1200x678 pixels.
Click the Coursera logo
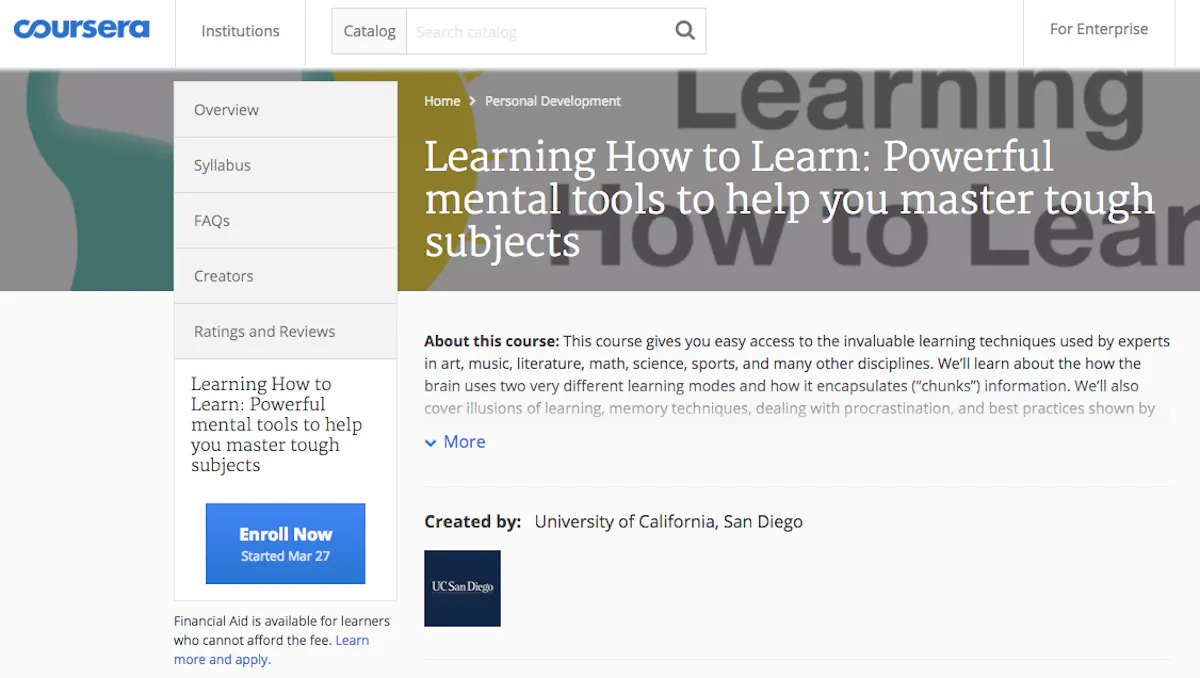click(81, 30)
